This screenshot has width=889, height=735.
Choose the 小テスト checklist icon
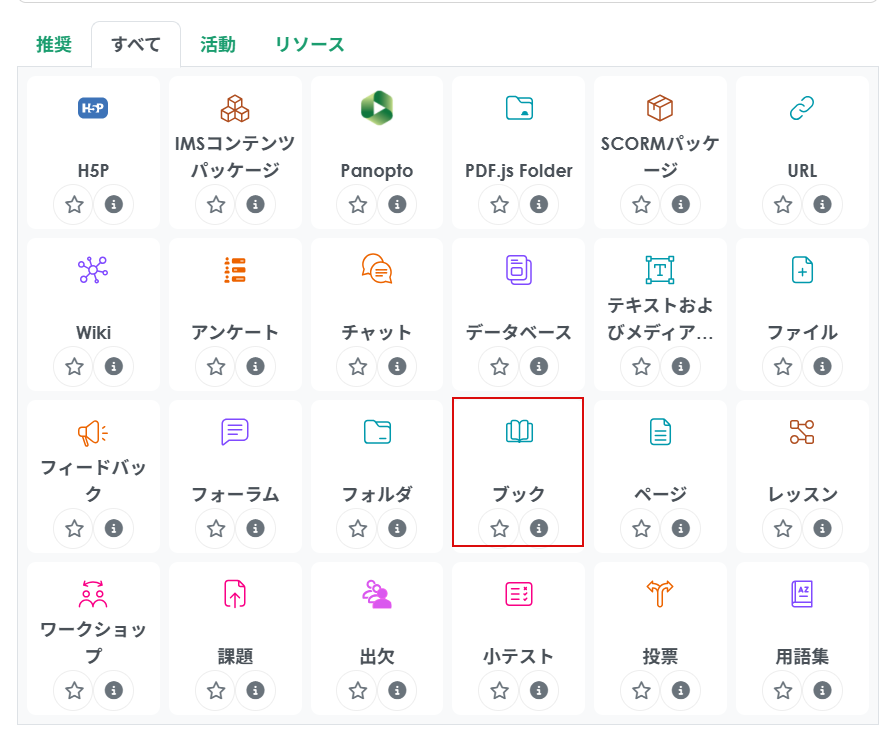519,593
